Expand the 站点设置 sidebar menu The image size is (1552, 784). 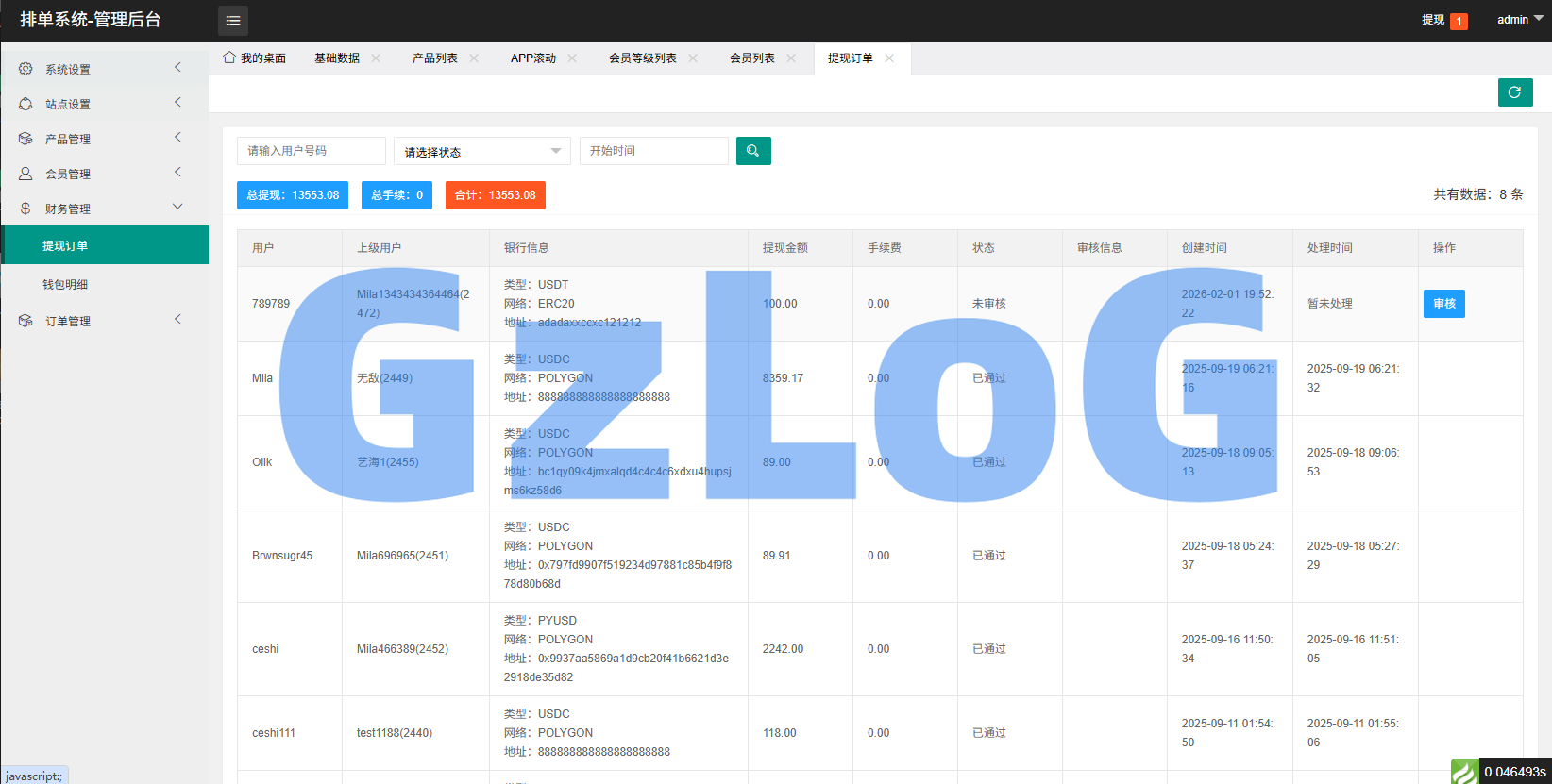pos(104,104)
